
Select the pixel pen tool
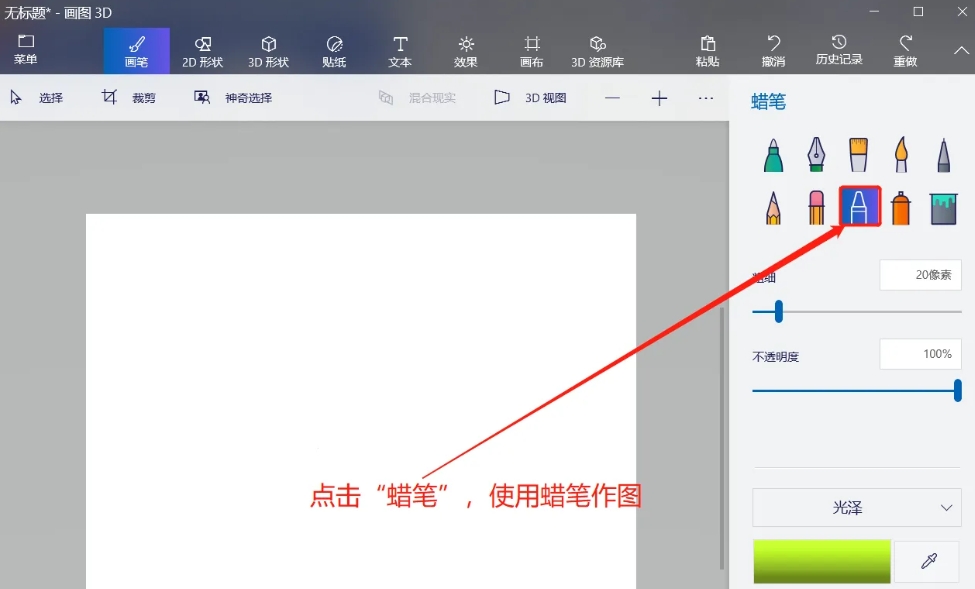click(x=943, y=155)
